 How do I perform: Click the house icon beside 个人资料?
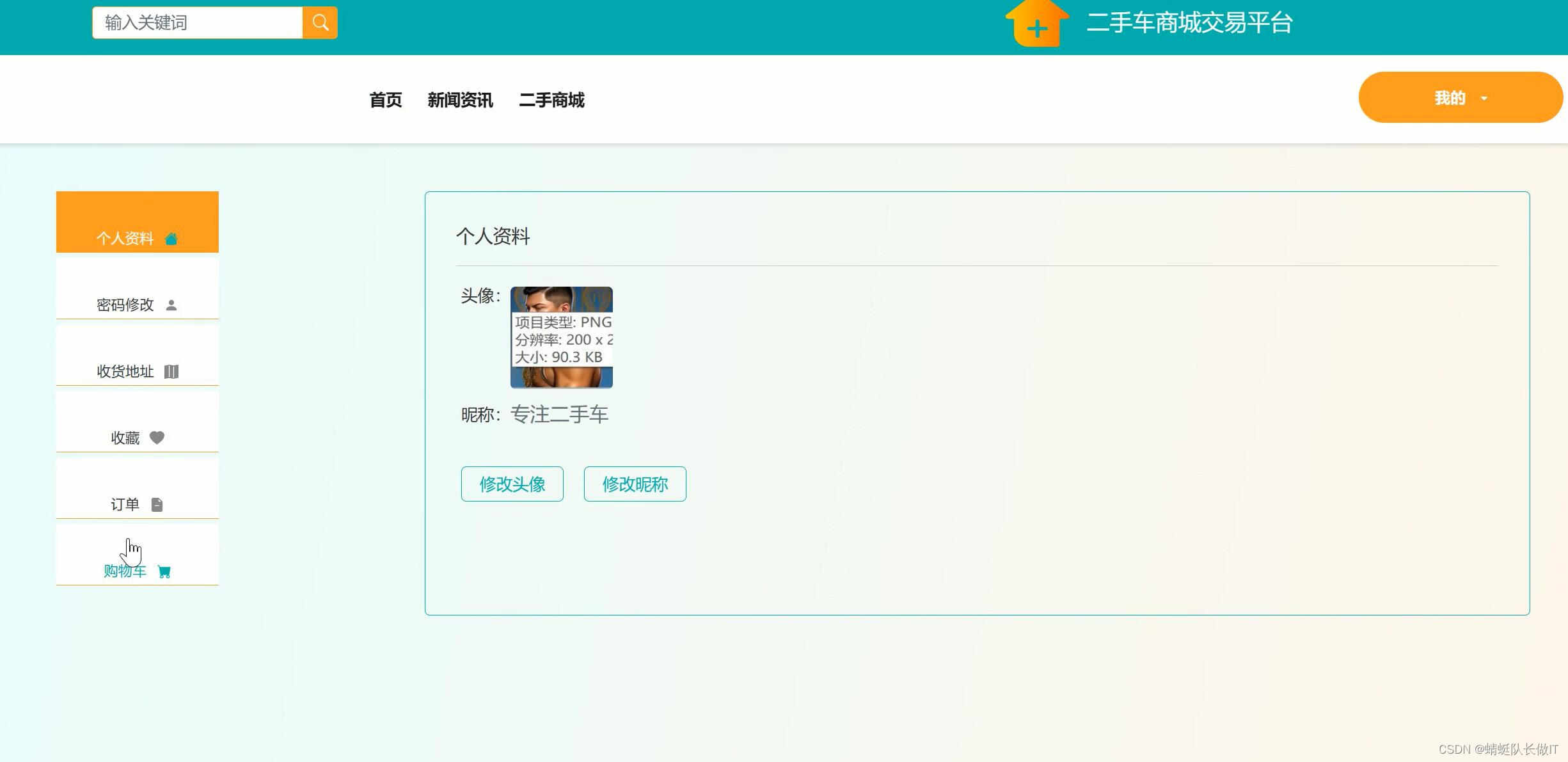pos(171,239)
